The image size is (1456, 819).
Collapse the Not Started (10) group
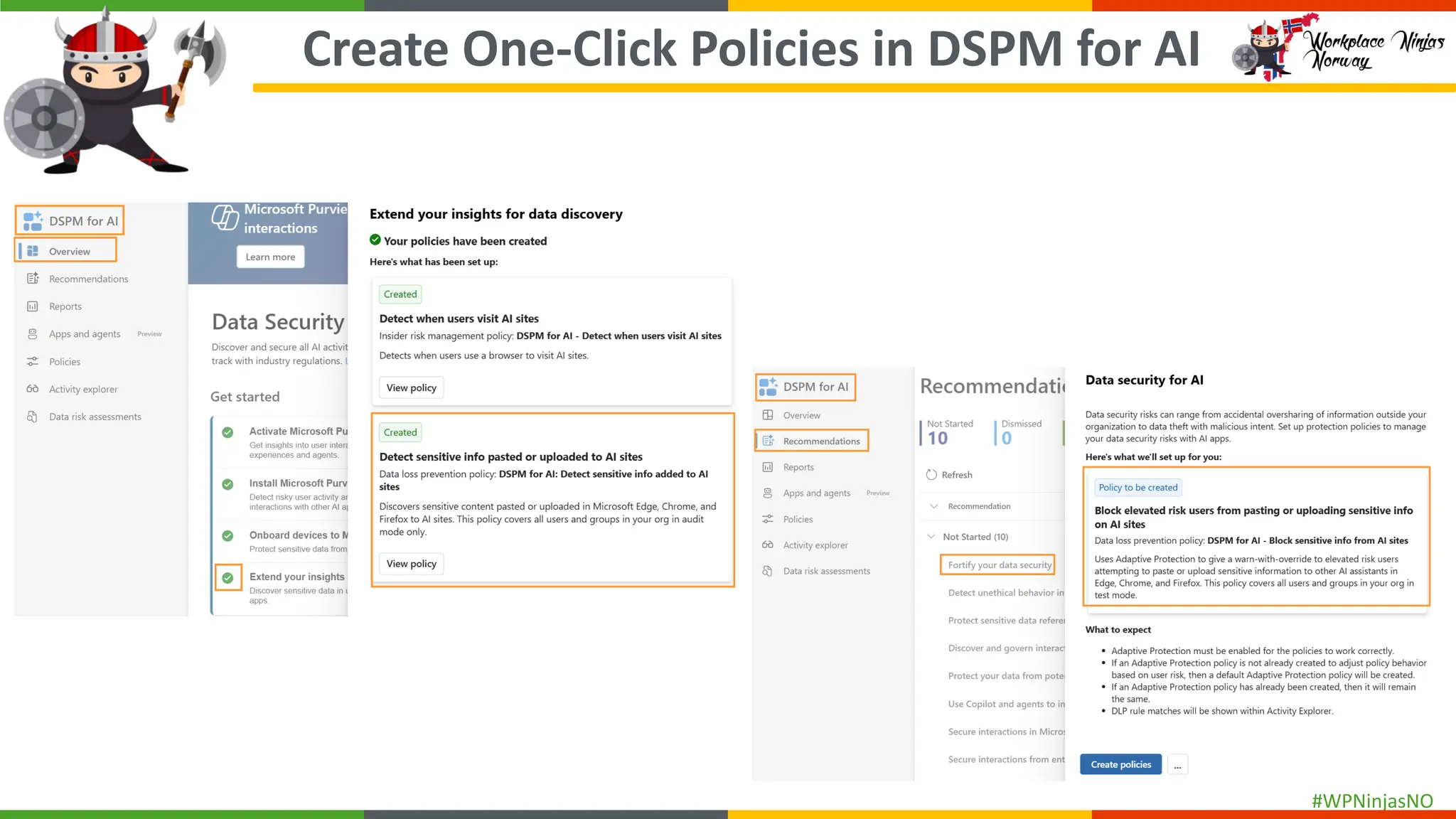pos(931,537)
